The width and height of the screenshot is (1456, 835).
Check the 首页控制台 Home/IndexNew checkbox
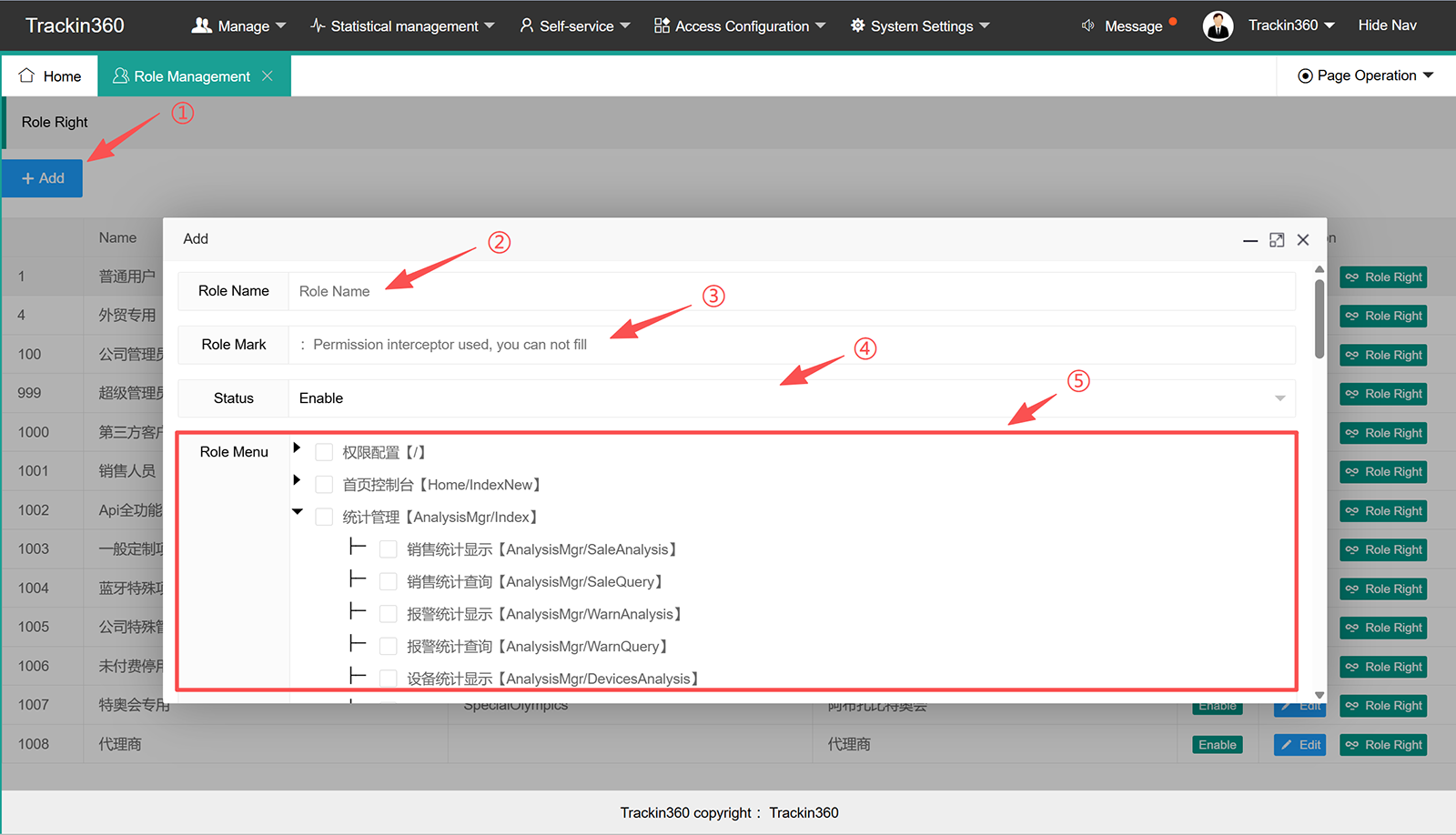pyautogui.click(x=324, y=485)
